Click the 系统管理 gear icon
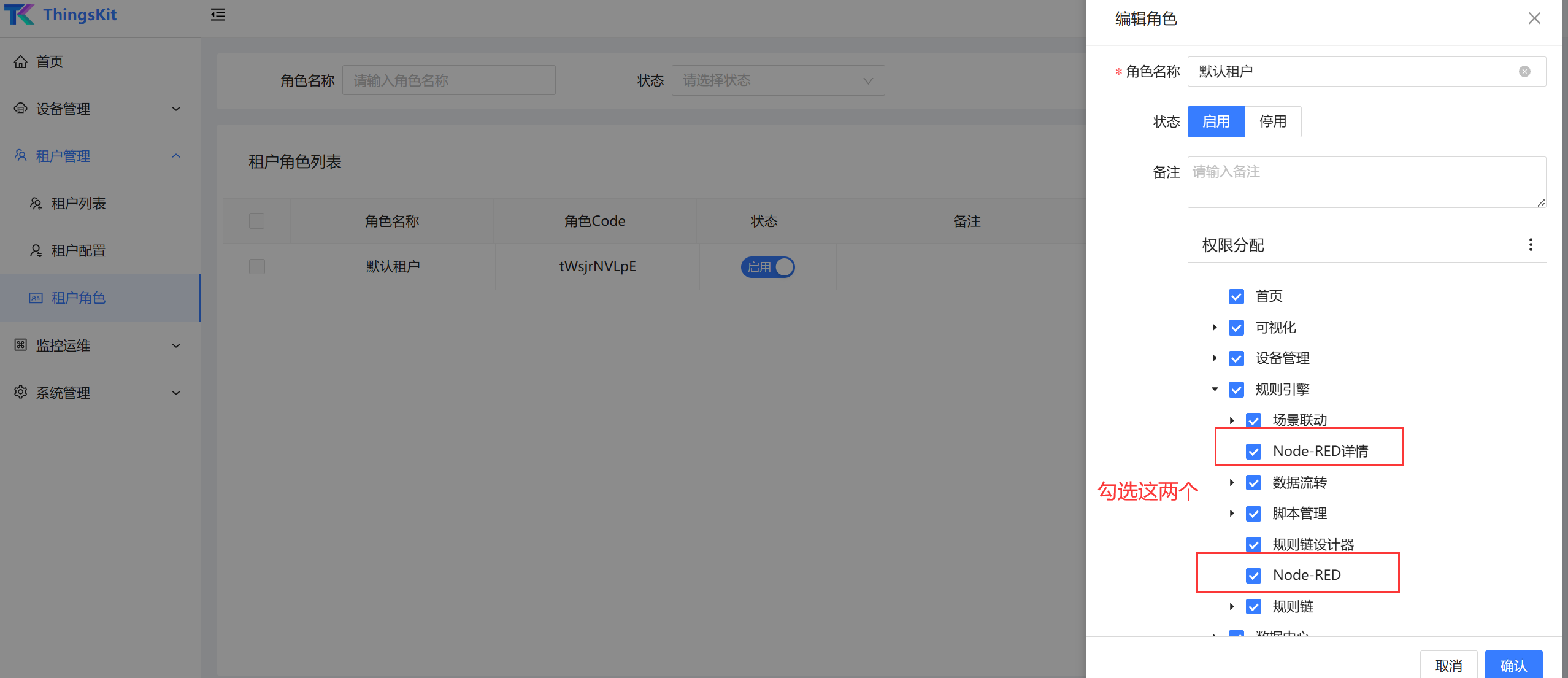This screenshot has height=678, width=1568. tap(21, 393)
